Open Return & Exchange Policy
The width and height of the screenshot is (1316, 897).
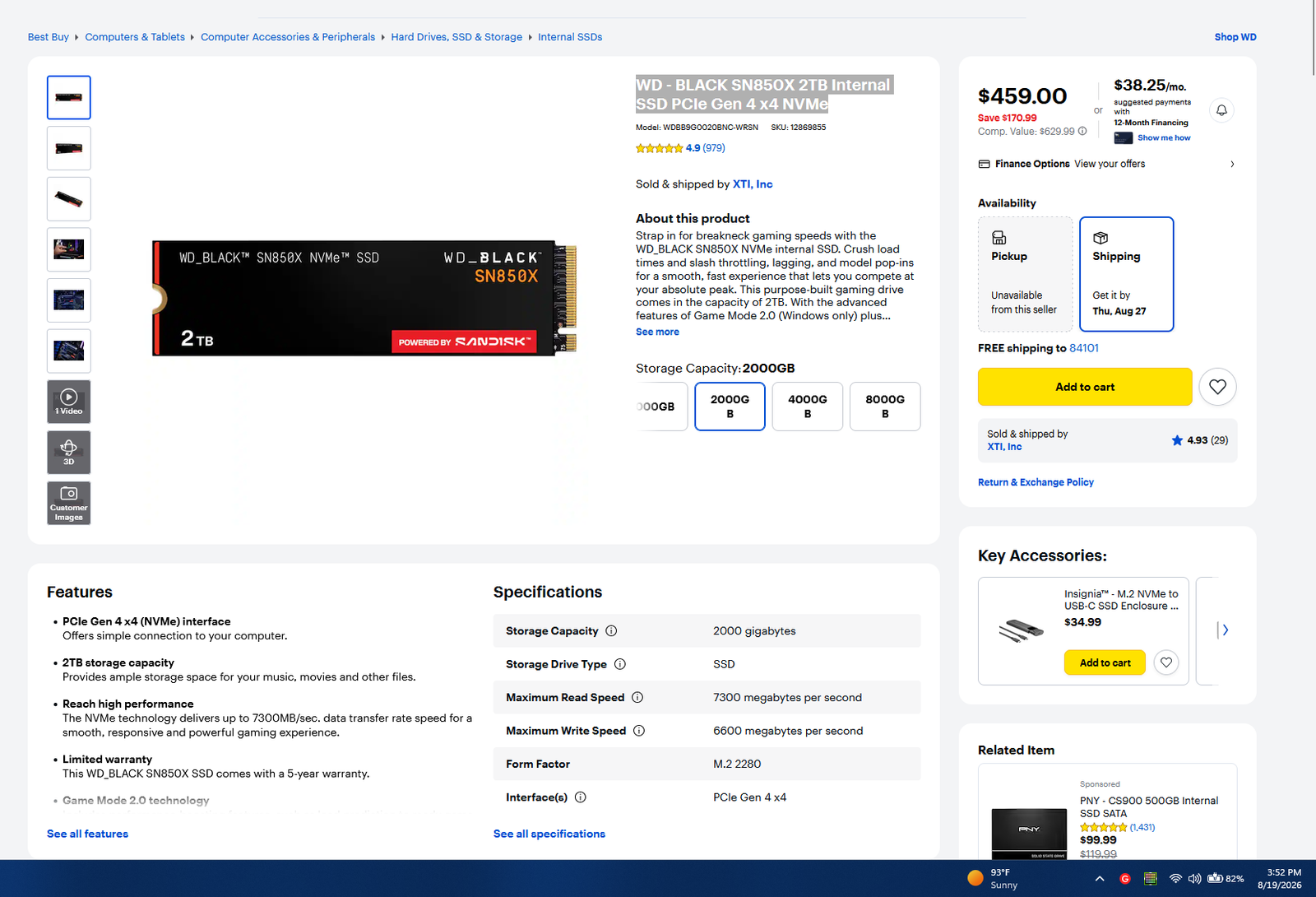[1036, 482]
